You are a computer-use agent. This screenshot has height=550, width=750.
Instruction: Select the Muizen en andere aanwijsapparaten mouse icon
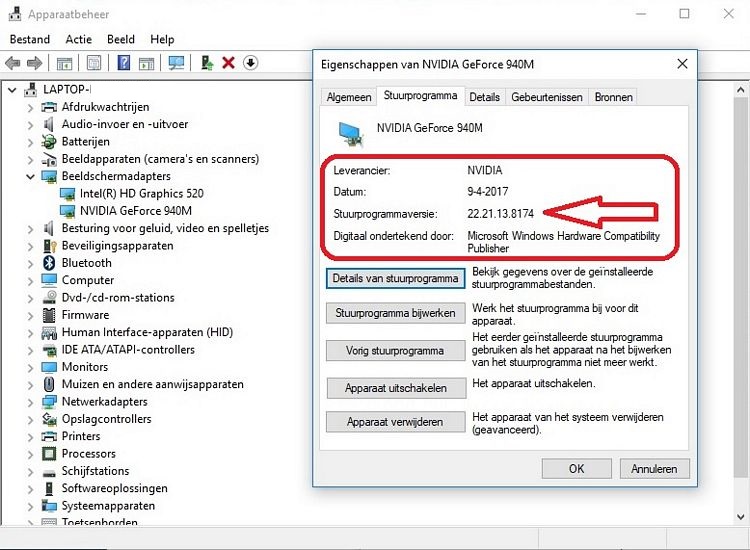(x=49, y=384)
